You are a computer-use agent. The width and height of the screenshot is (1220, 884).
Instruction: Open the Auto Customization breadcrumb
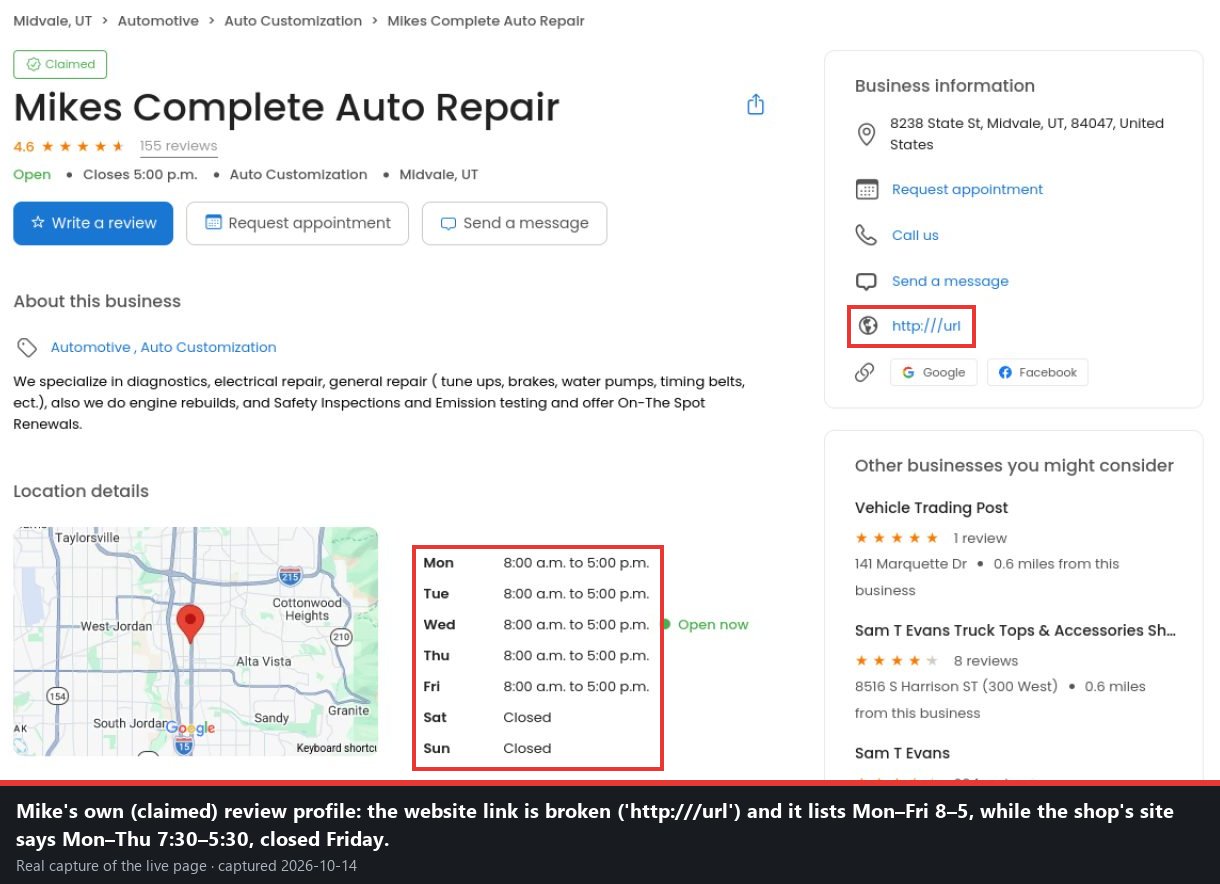tap(293, 21)
